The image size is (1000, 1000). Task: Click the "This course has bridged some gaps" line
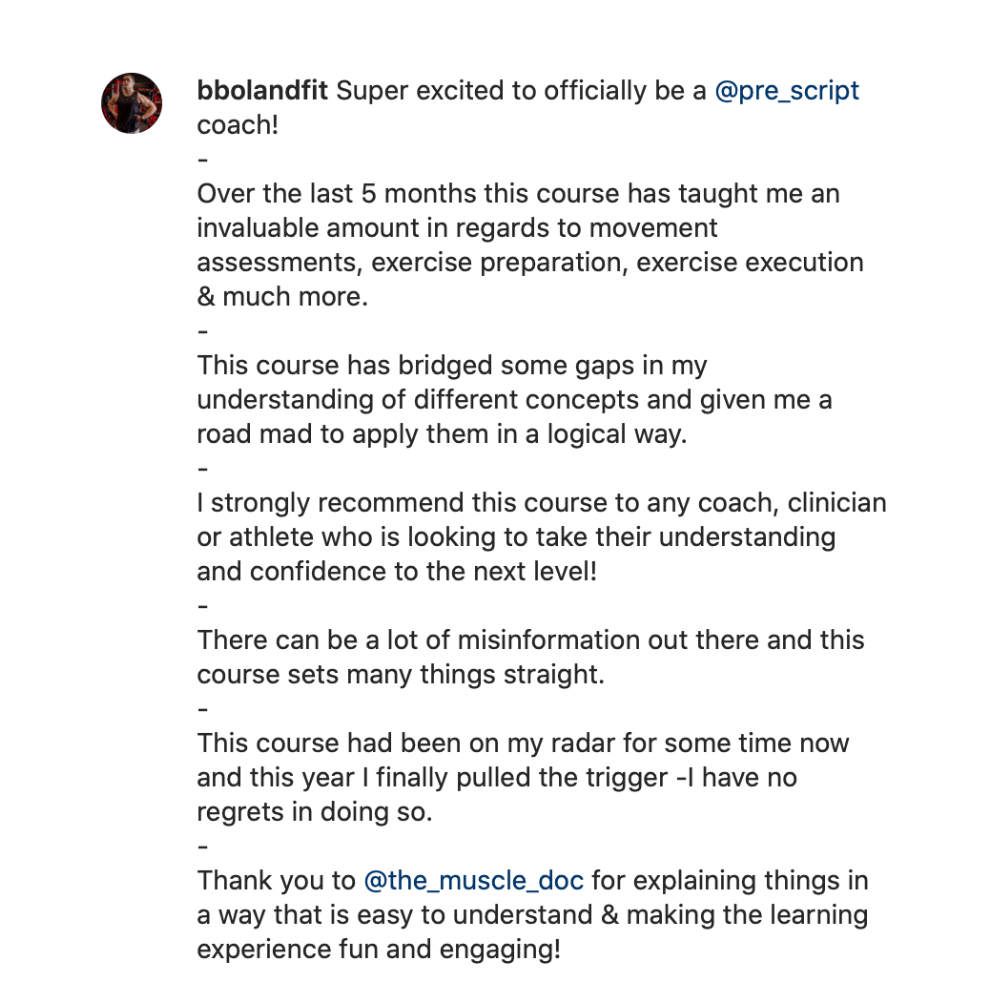(x=452, y=366)
